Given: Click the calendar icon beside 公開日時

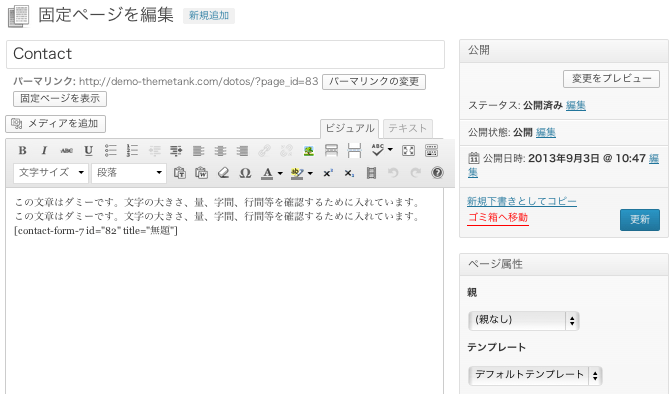Looking at the screenshot, I should click(x=474, y=158).
